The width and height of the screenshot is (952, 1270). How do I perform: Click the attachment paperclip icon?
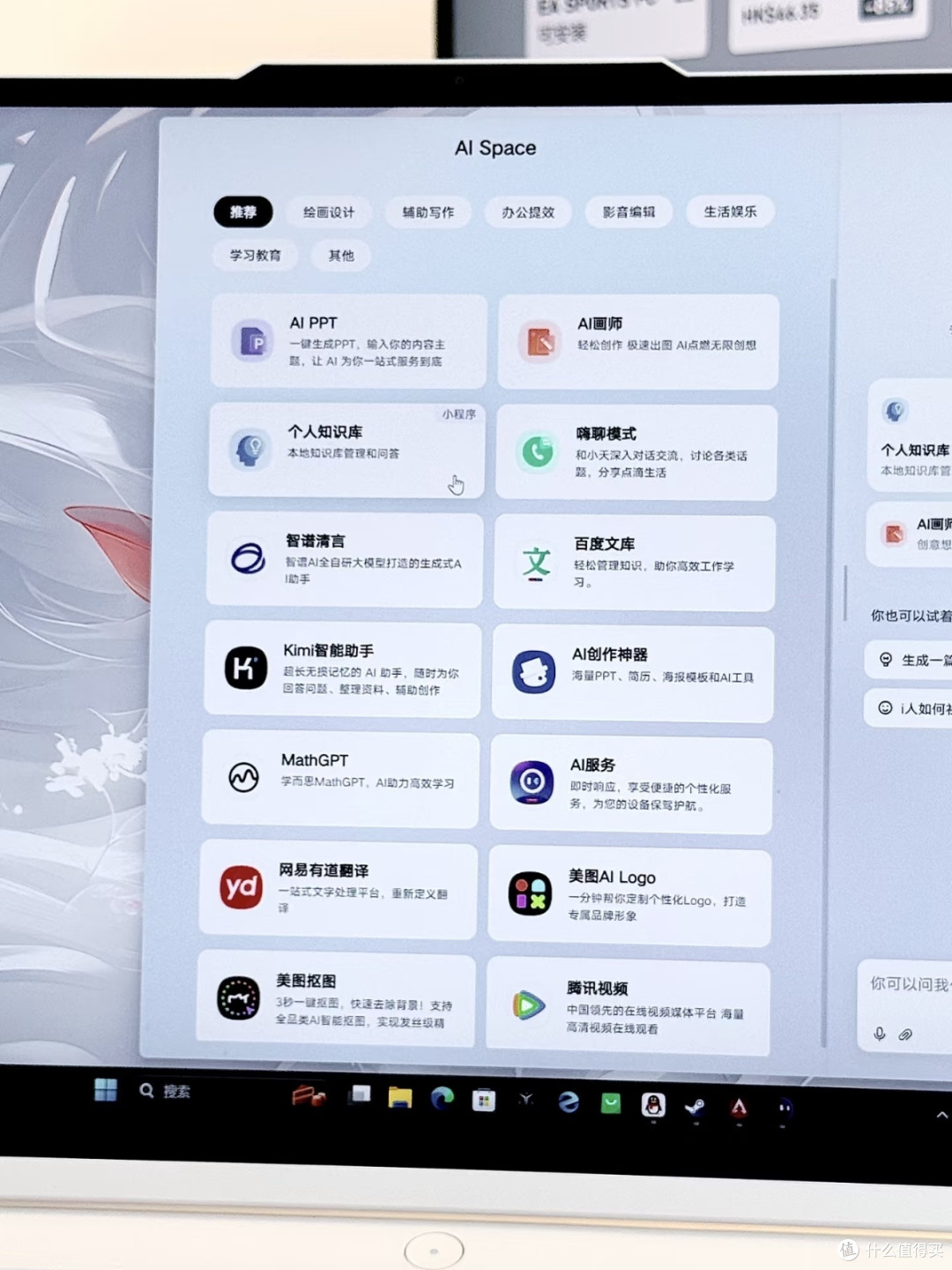(905, 1035)
